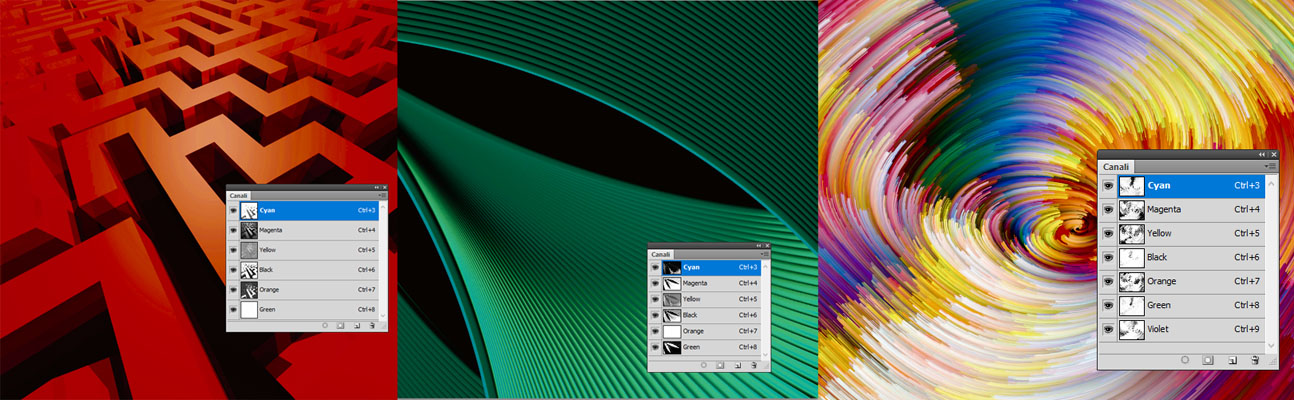Screen dimensions: 1294x400
Task: Delete current channel in the swirl image panel
Action: coord(1255,360)
